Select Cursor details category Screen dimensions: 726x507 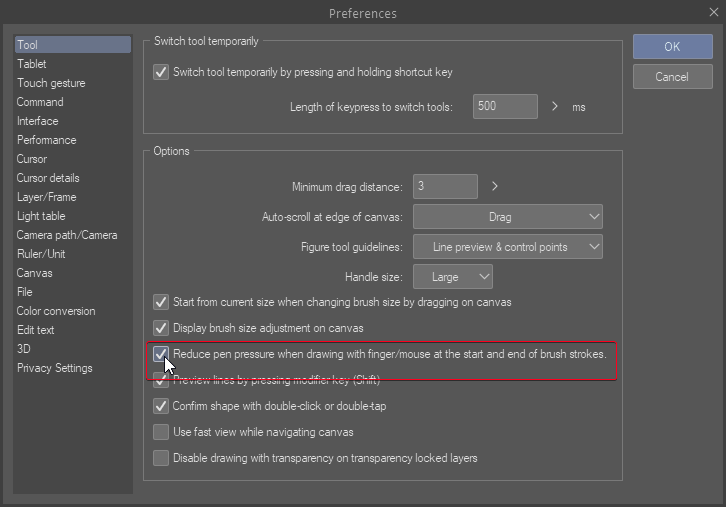[x=48, y=178]
